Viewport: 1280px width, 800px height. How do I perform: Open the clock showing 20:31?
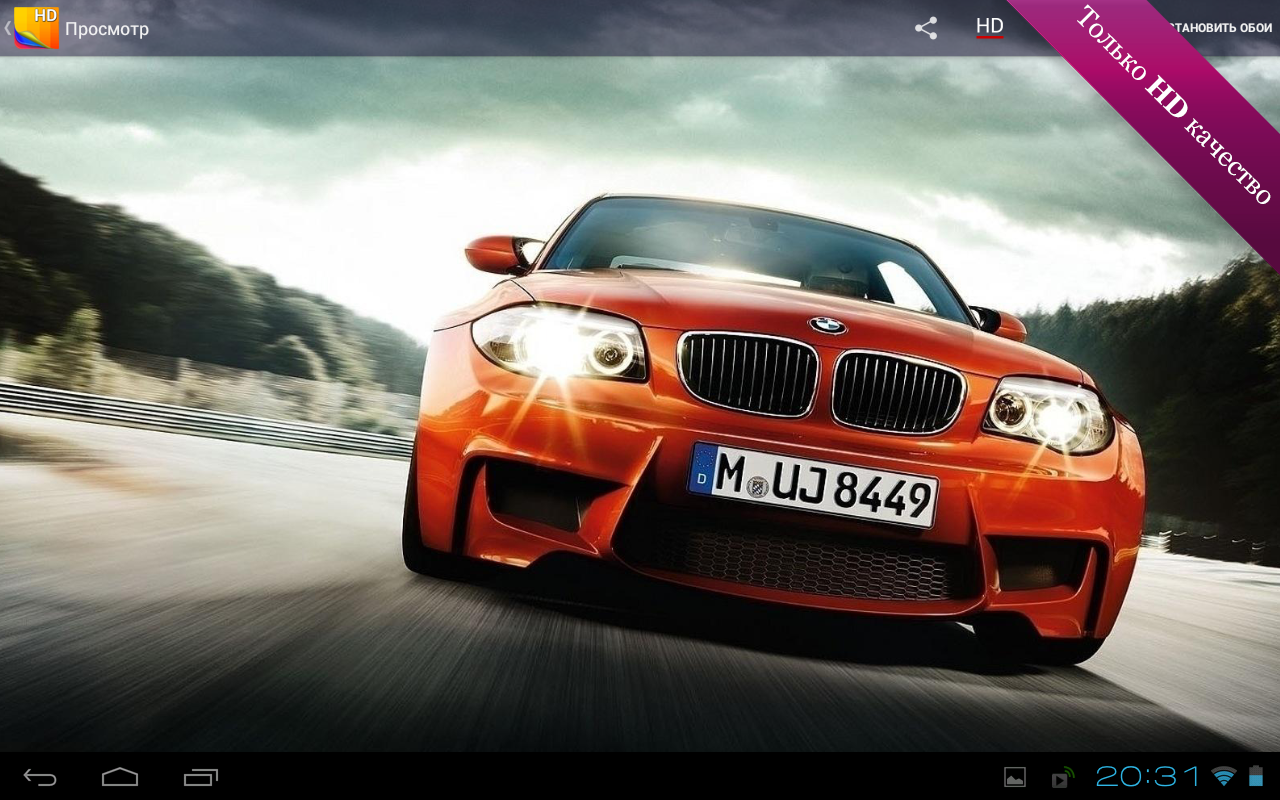(1147, 776)
